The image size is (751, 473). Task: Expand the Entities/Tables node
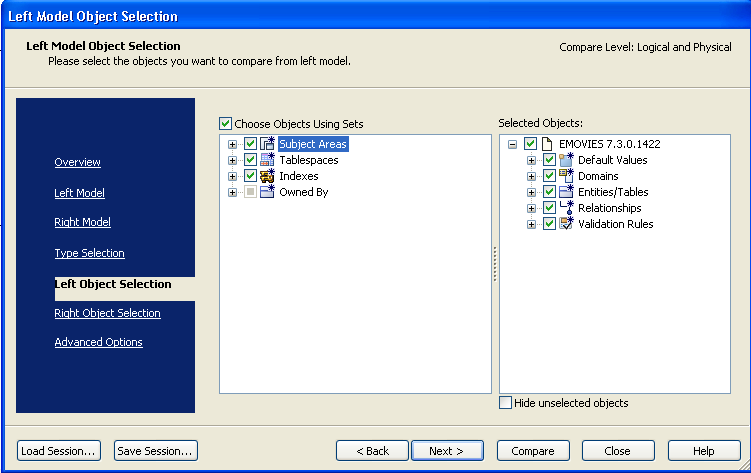532,192
